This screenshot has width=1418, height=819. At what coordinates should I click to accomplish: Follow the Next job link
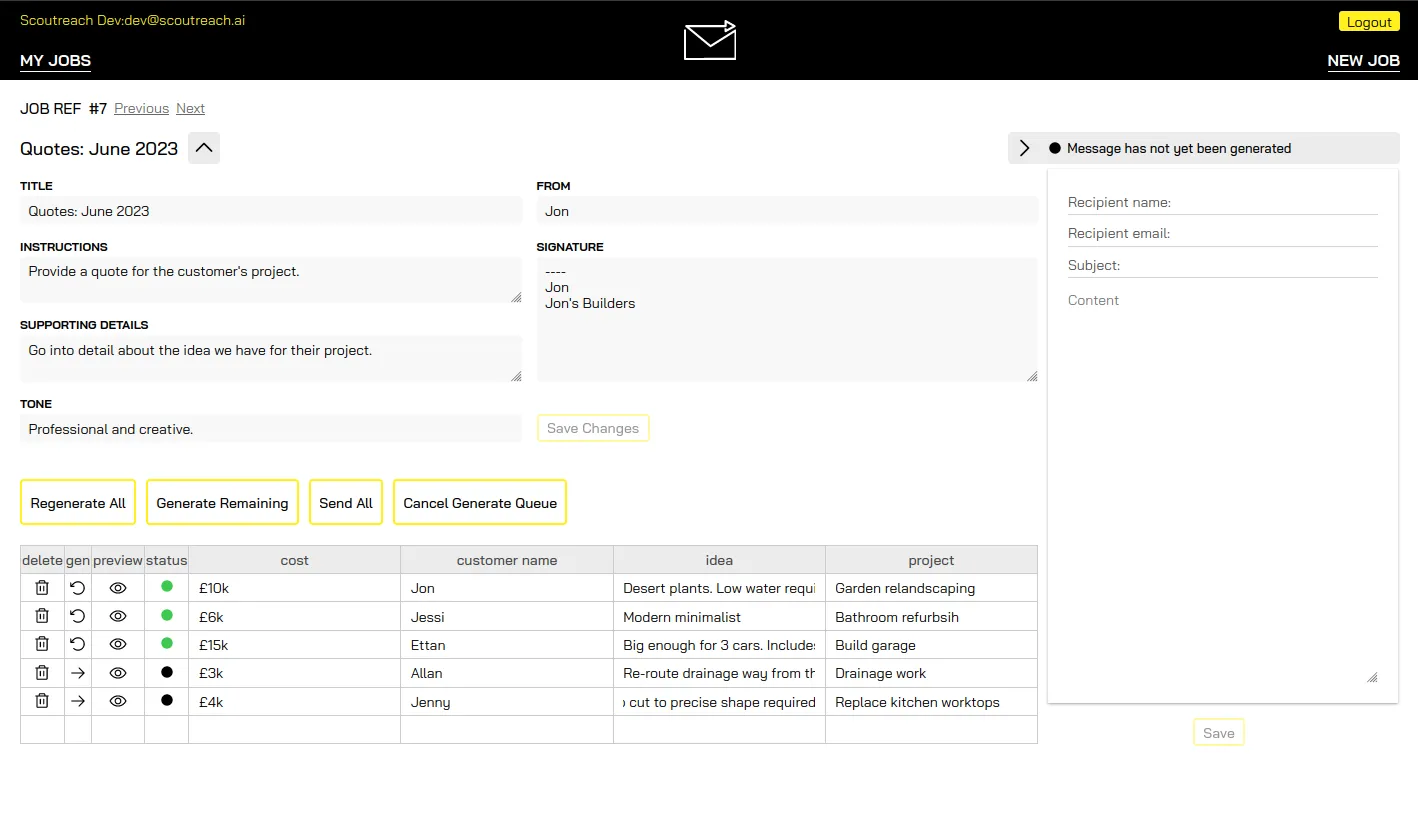[x=190, y=108]
